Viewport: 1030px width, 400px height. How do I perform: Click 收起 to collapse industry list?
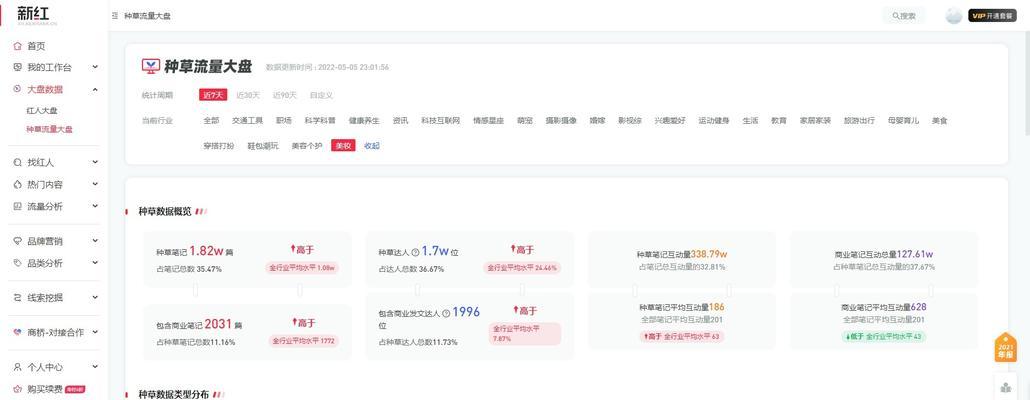click(372, 146)
